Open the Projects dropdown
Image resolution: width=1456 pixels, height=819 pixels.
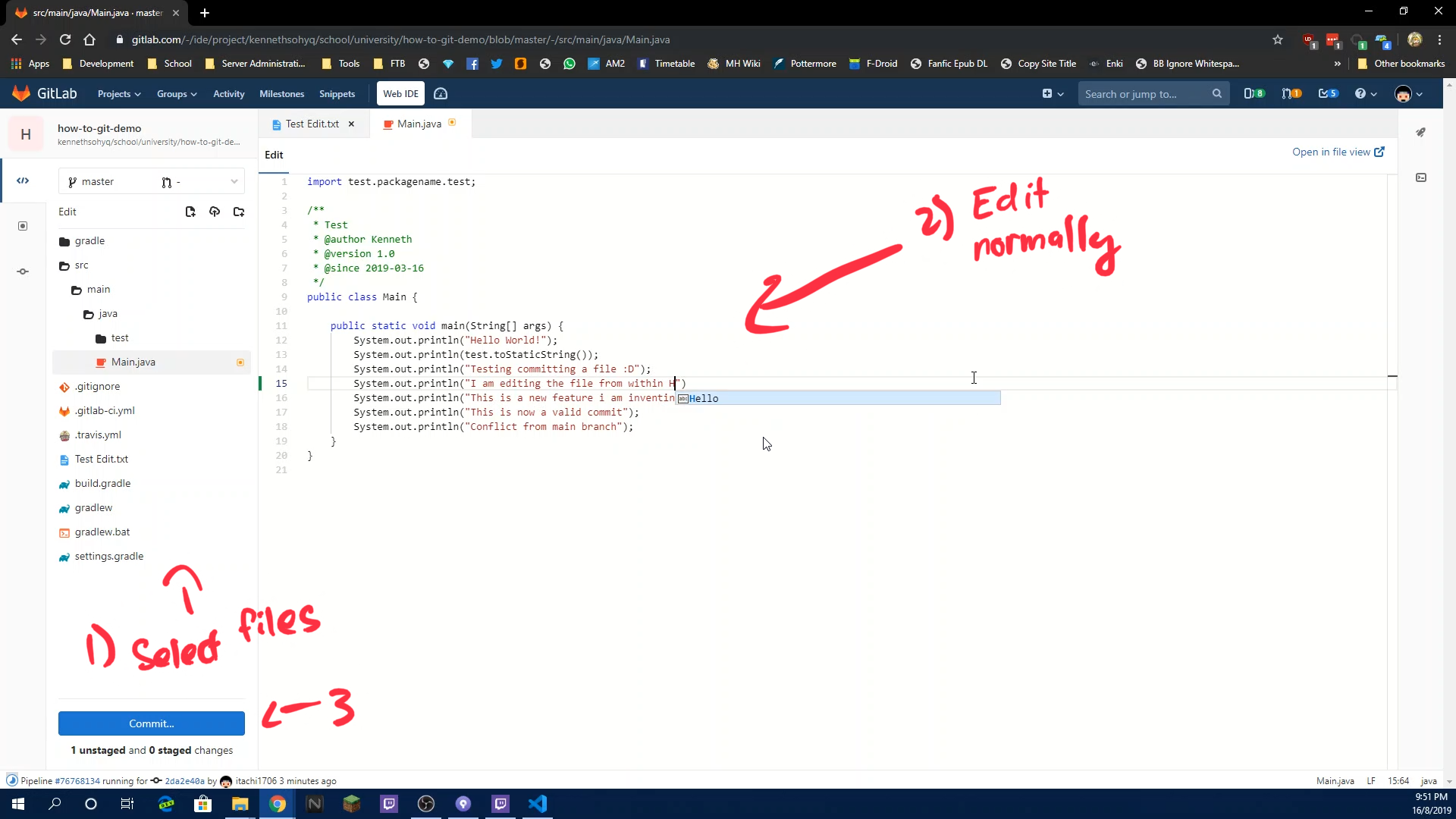118,93
